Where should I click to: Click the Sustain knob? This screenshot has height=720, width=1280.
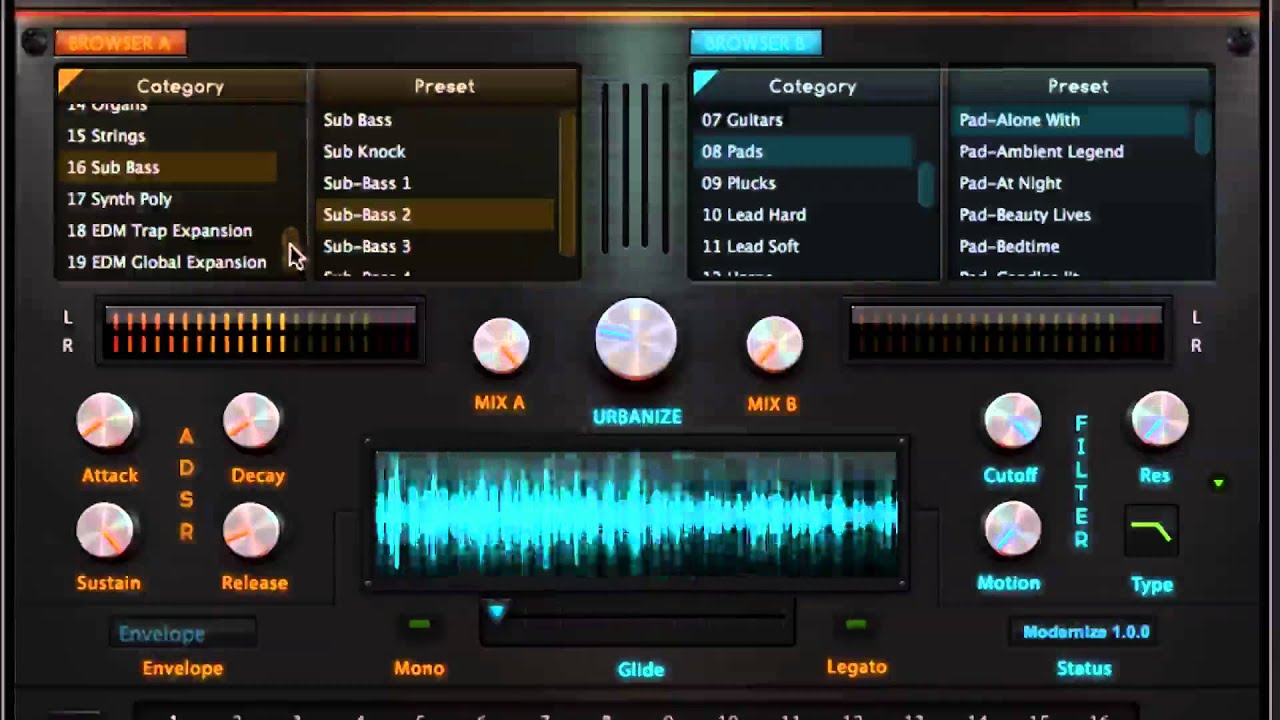click(105, 530)
